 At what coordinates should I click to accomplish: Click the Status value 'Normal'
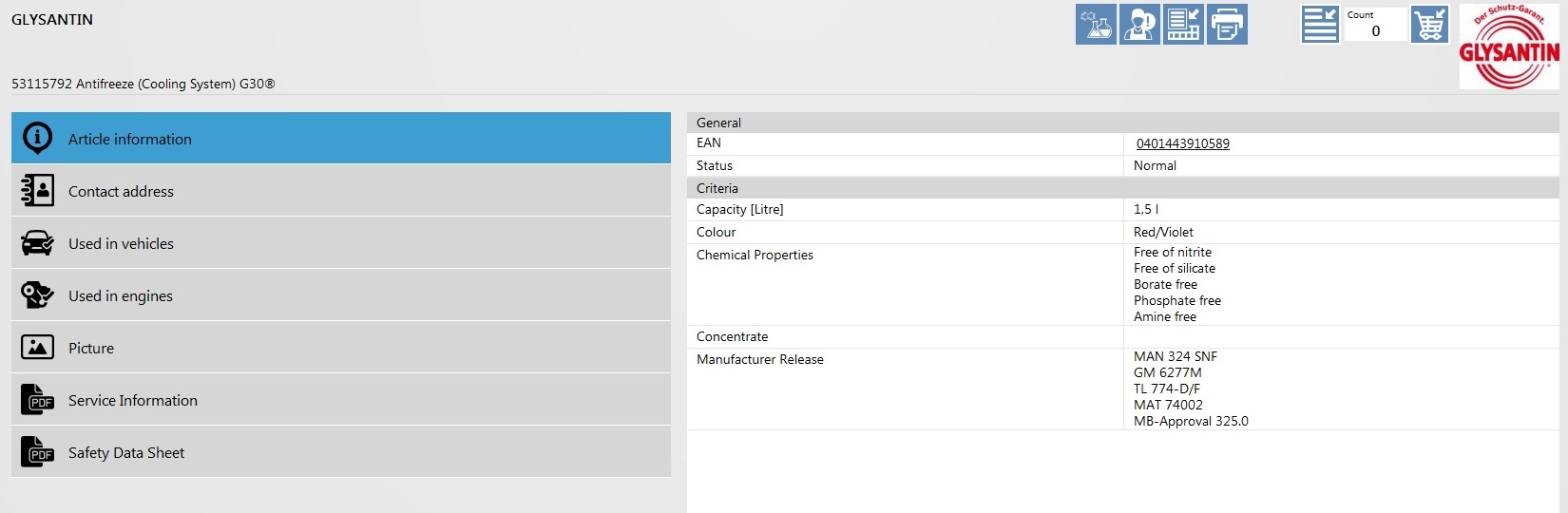(1155, 165)
